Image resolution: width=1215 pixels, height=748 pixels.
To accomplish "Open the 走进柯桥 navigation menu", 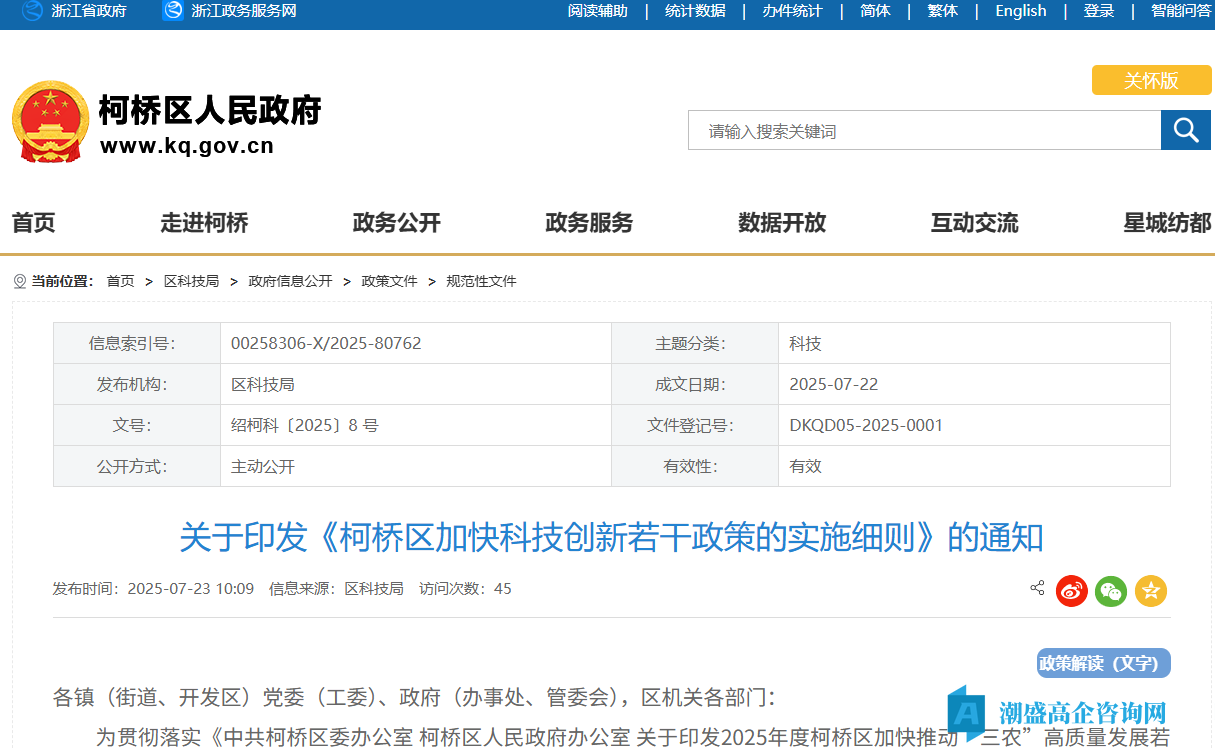I will (204, 223).
